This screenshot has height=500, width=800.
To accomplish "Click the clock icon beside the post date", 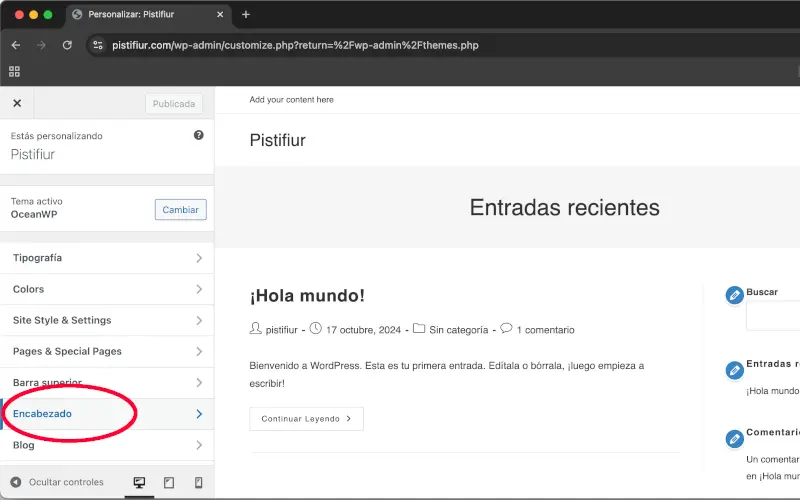I will tap(316, 328).
